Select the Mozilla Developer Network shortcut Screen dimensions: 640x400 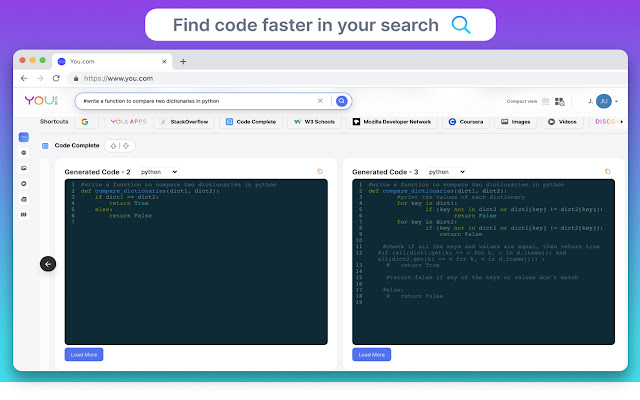click(391, 122)
